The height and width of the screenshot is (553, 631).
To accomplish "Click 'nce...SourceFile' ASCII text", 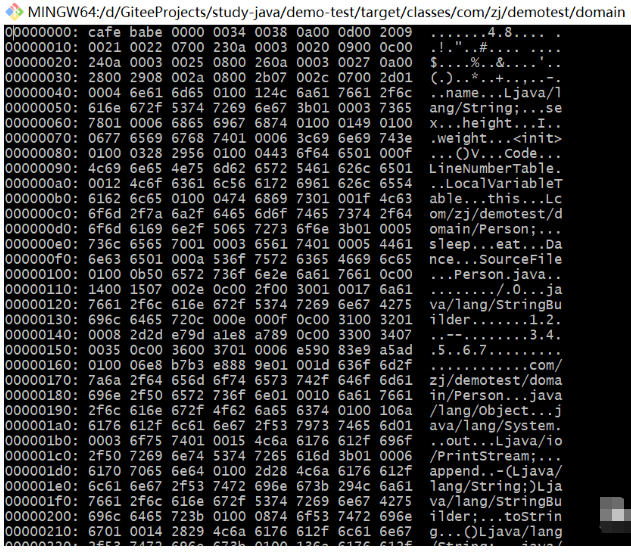I will pos(495,259).
